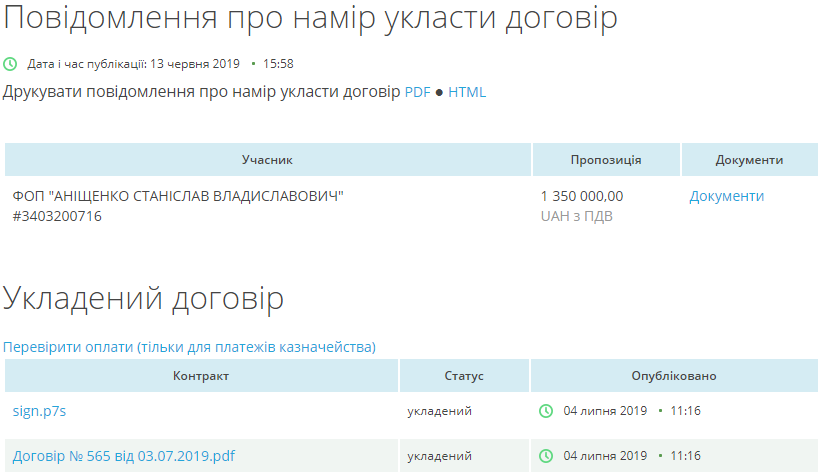Viewport: 823px width, 472px height.
Task: Click the 'Учасник' column header
Action: pos(267,160)
